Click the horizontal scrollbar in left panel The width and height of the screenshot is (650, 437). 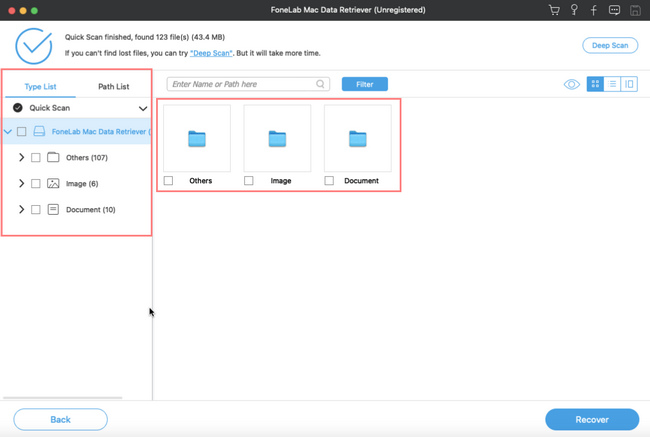point(63,398)
